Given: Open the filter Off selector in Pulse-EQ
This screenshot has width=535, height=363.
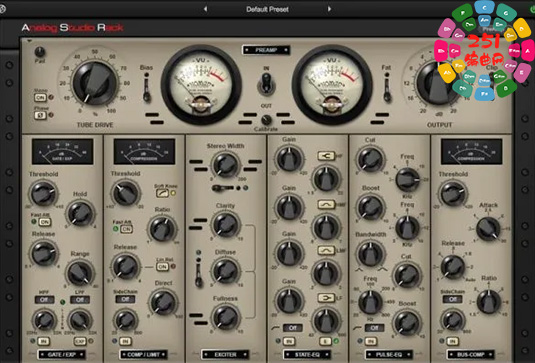Looking at the screenshot, I should click(374, 328).
